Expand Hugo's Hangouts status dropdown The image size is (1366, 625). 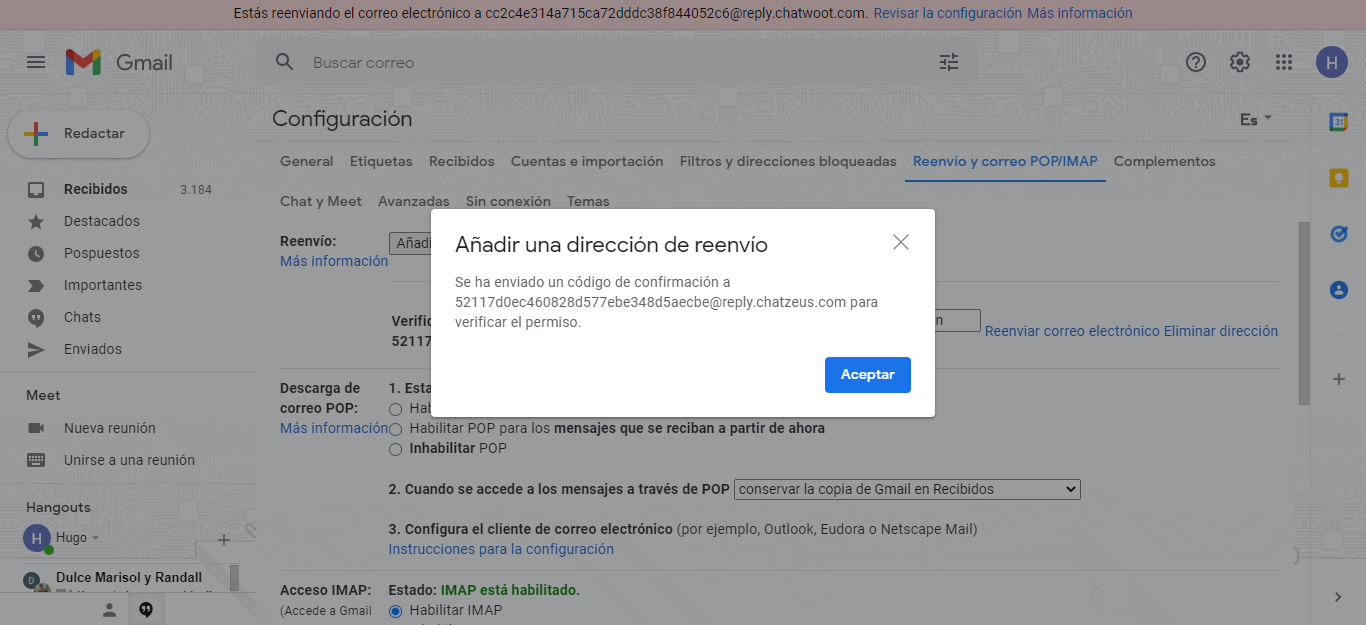96,538
